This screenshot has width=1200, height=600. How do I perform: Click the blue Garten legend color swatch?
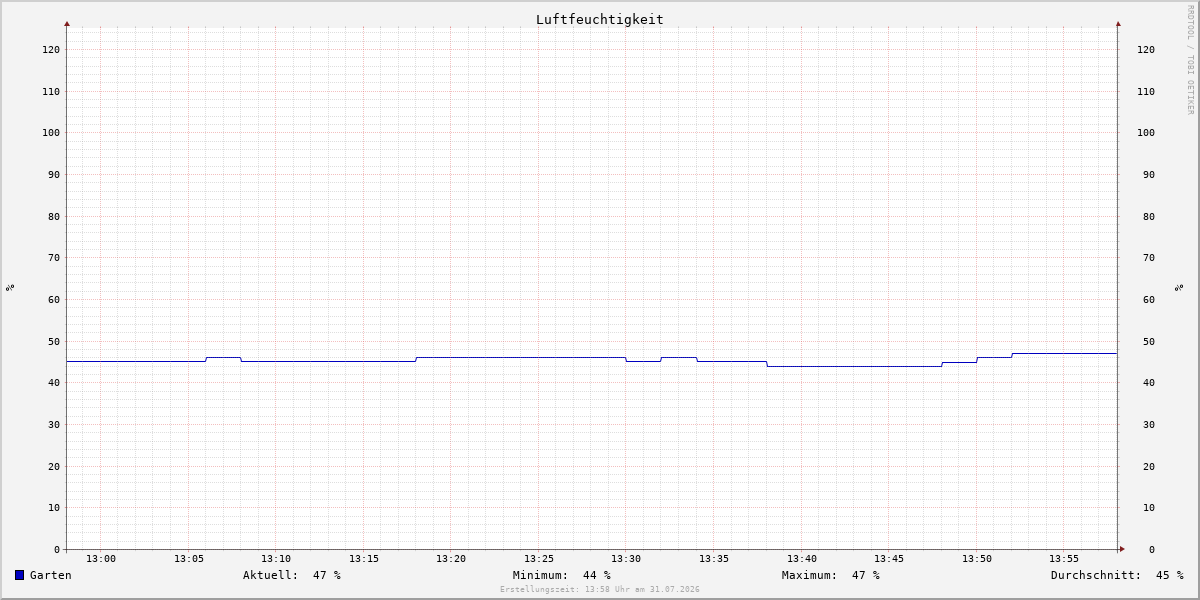(x=19, y=575)
